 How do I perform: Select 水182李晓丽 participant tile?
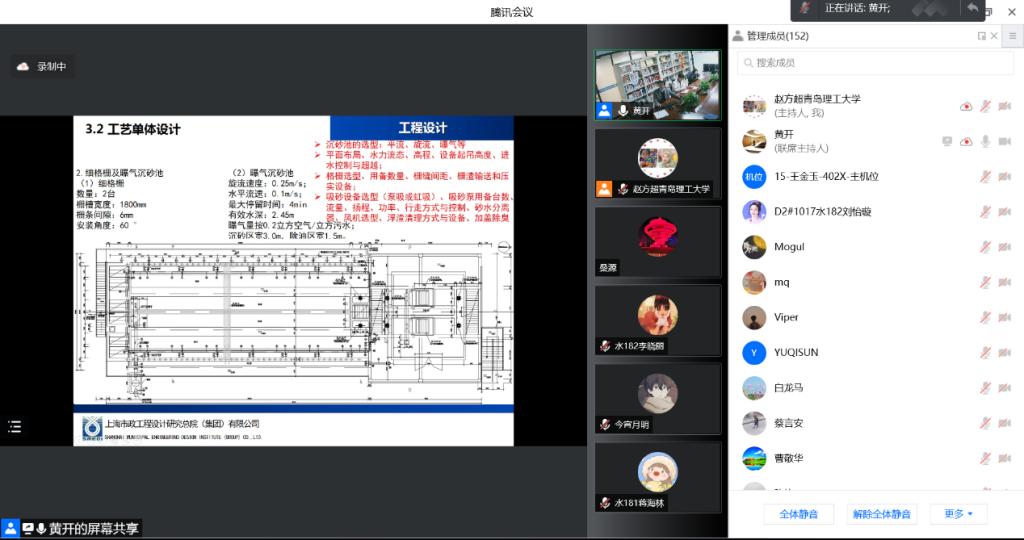[x=657, y=320]
